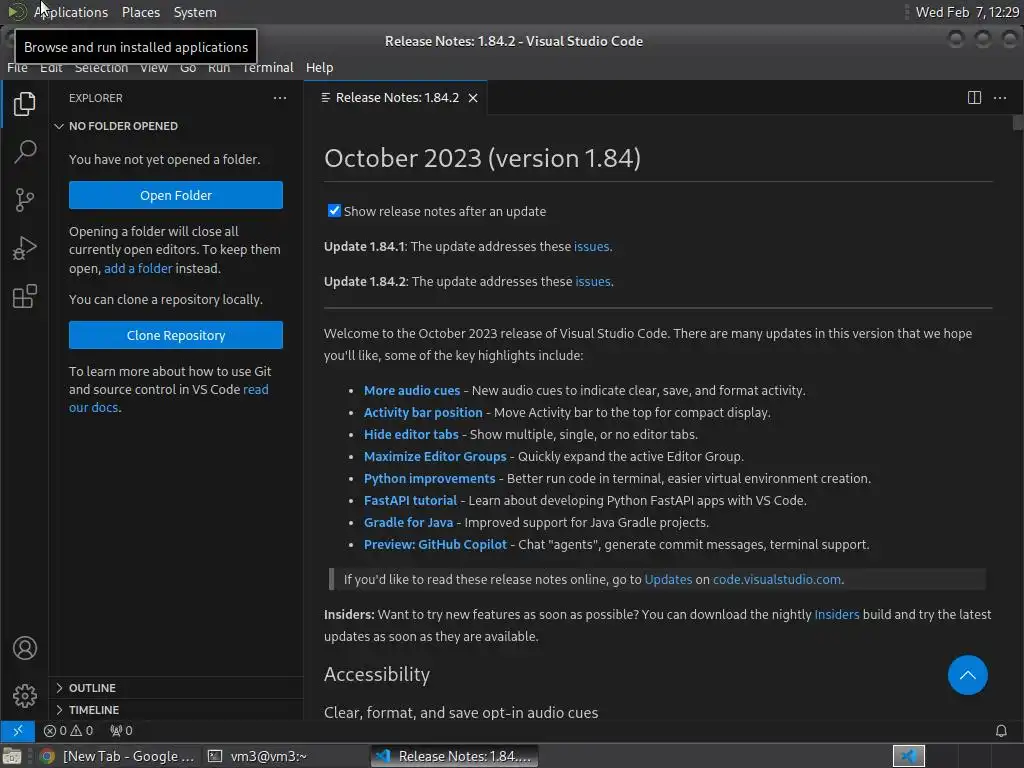Open editor more actions ellipsis

coord(1000,98)
